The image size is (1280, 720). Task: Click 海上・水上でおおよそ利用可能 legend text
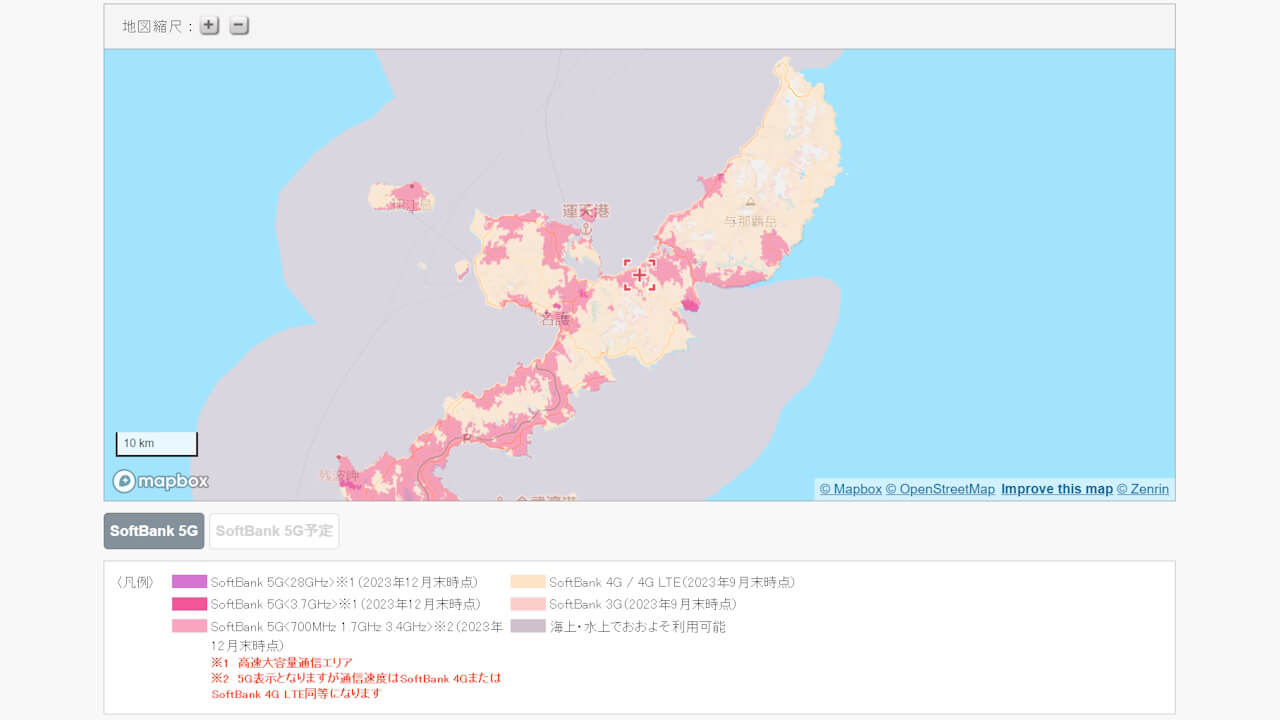(x=638, y=627)
